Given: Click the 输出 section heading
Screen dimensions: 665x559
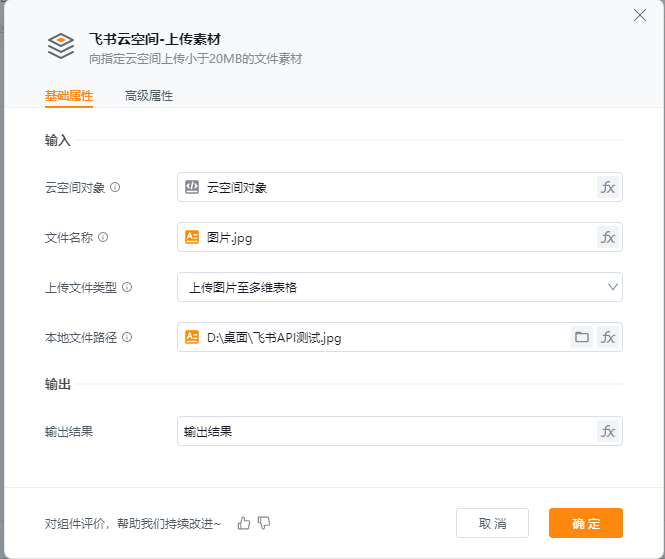Looking at the screenshot, I should [58, 384].
